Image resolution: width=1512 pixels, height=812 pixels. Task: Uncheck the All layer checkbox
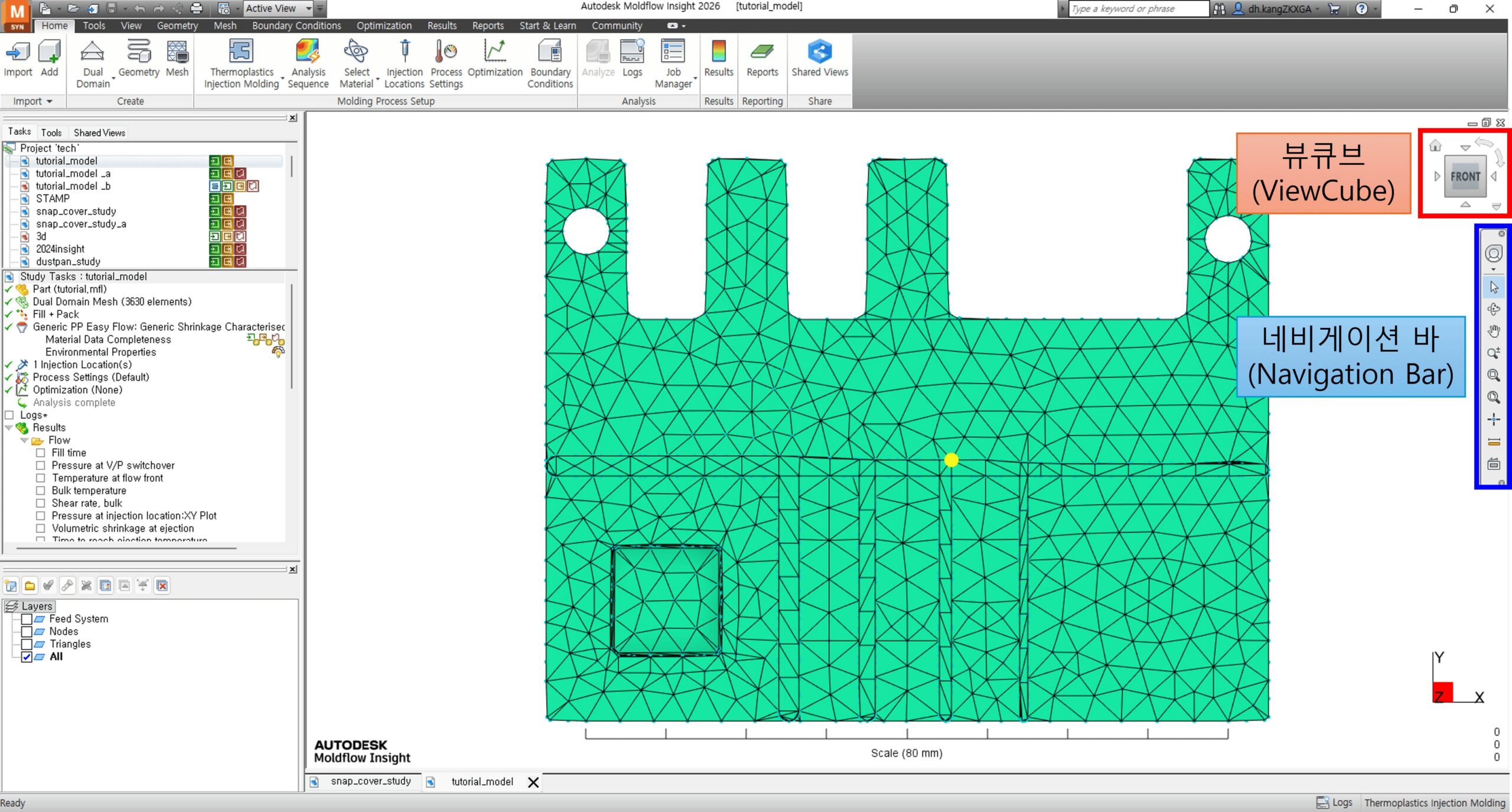click(x=27, y=657)
